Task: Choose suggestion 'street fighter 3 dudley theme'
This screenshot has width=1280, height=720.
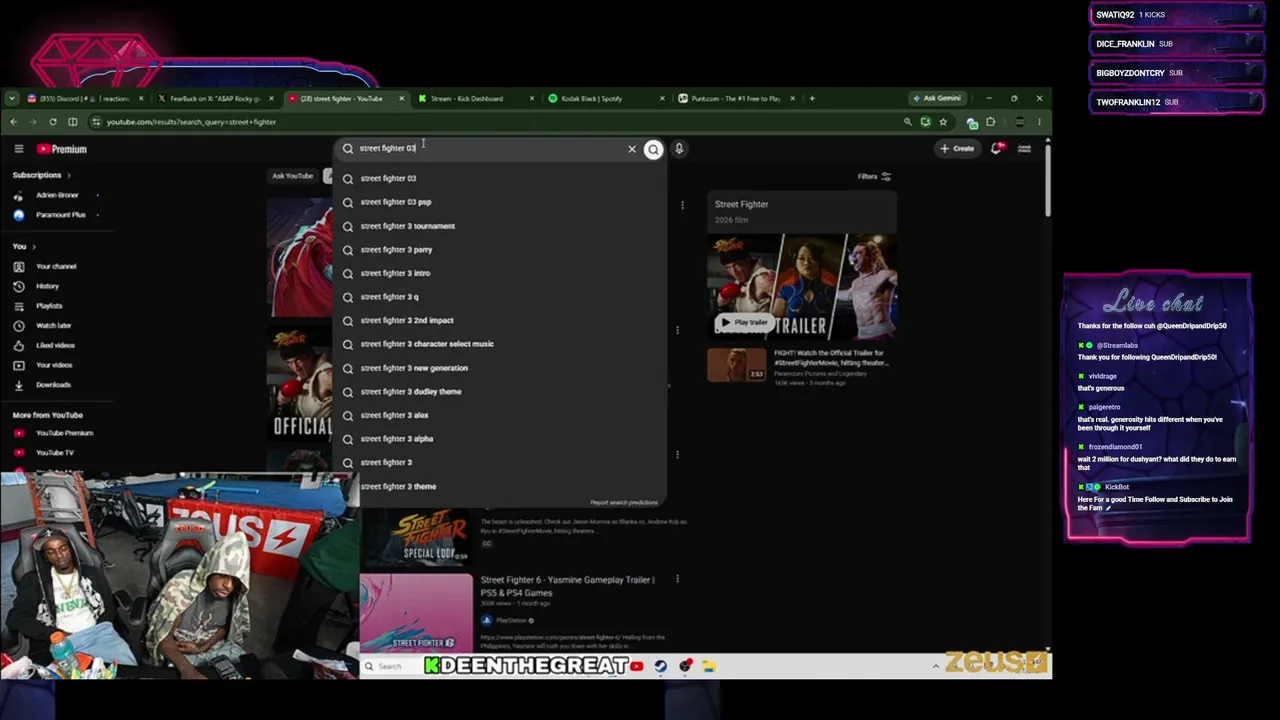Action: 500,392
